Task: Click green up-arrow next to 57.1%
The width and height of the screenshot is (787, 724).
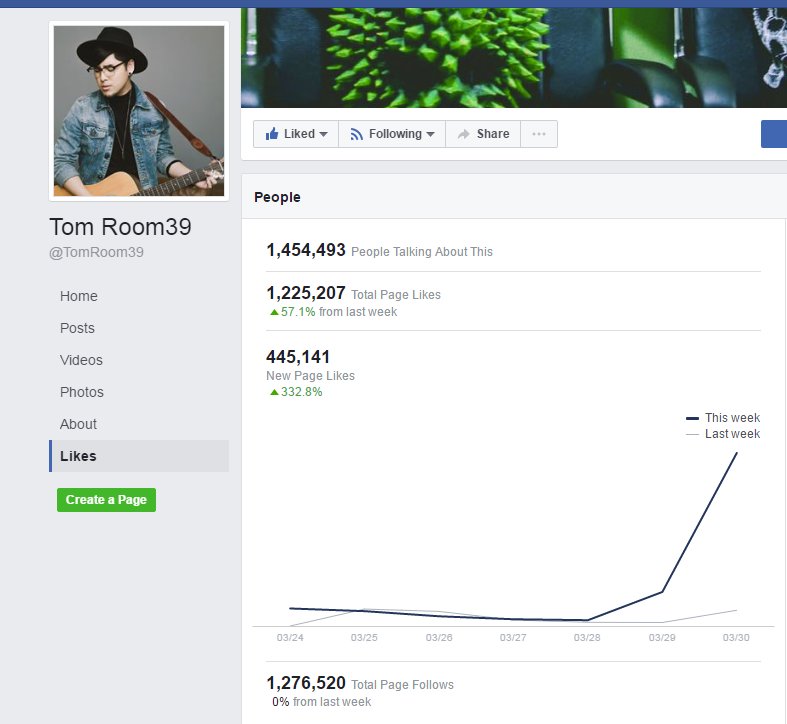Action: (274, 312)
